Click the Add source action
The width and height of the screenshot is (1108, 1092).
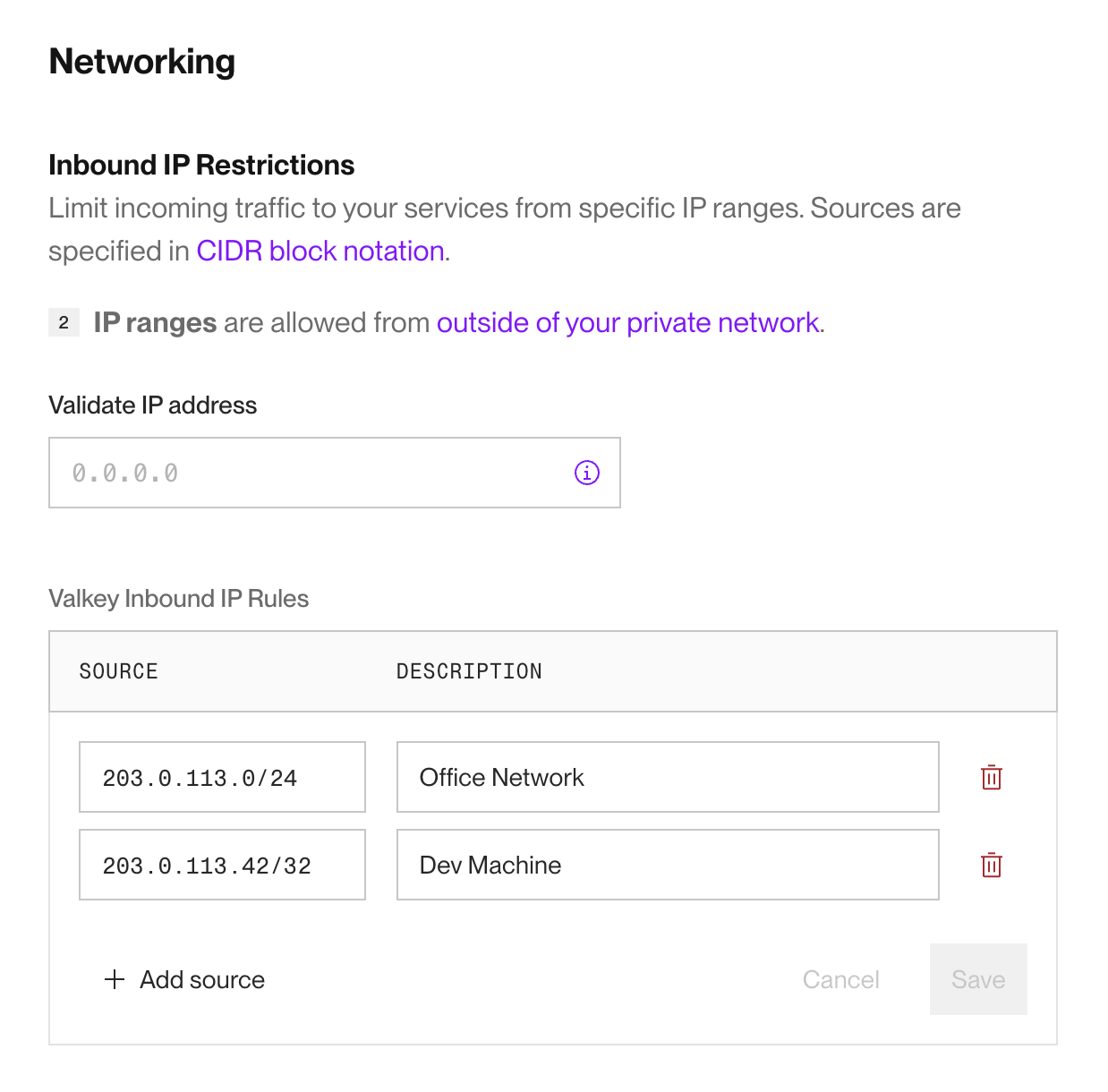[x=201, y=979]
